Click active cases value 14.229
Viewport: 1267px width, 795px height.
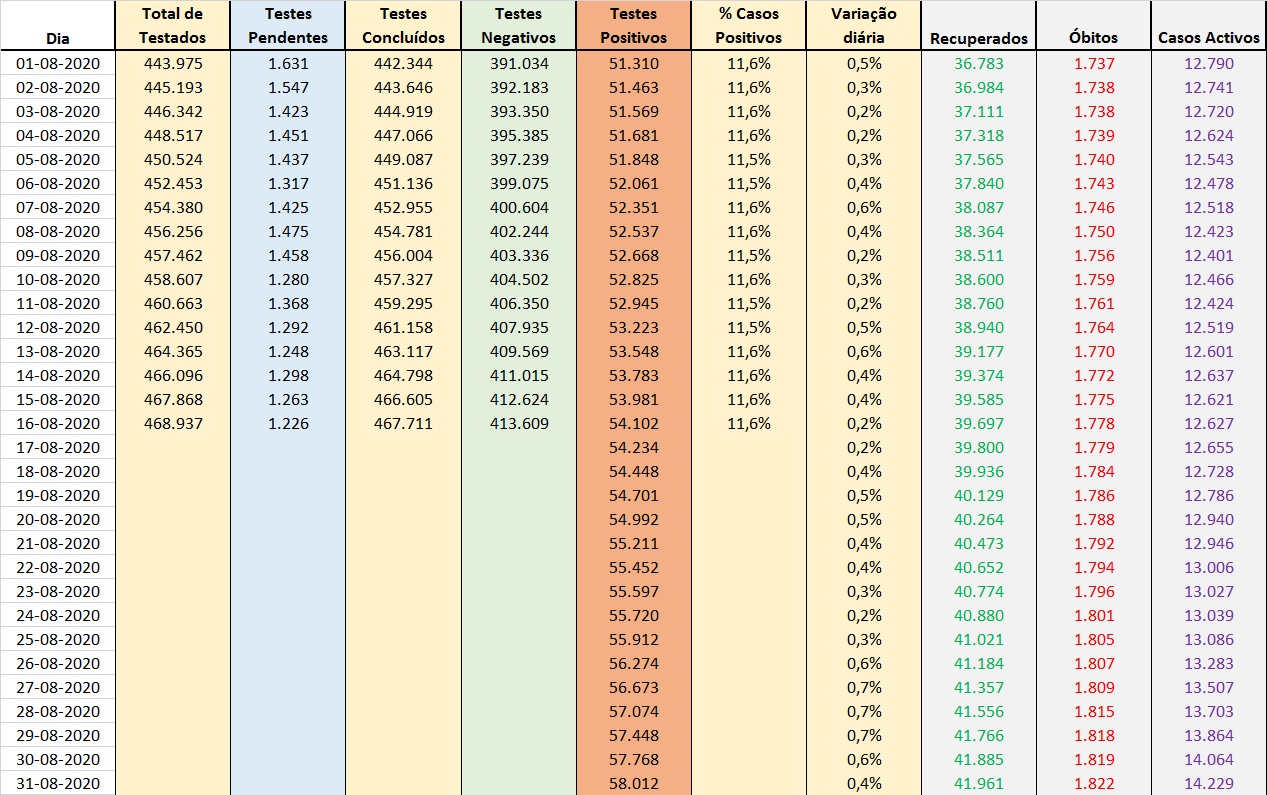pos(1208,784)
